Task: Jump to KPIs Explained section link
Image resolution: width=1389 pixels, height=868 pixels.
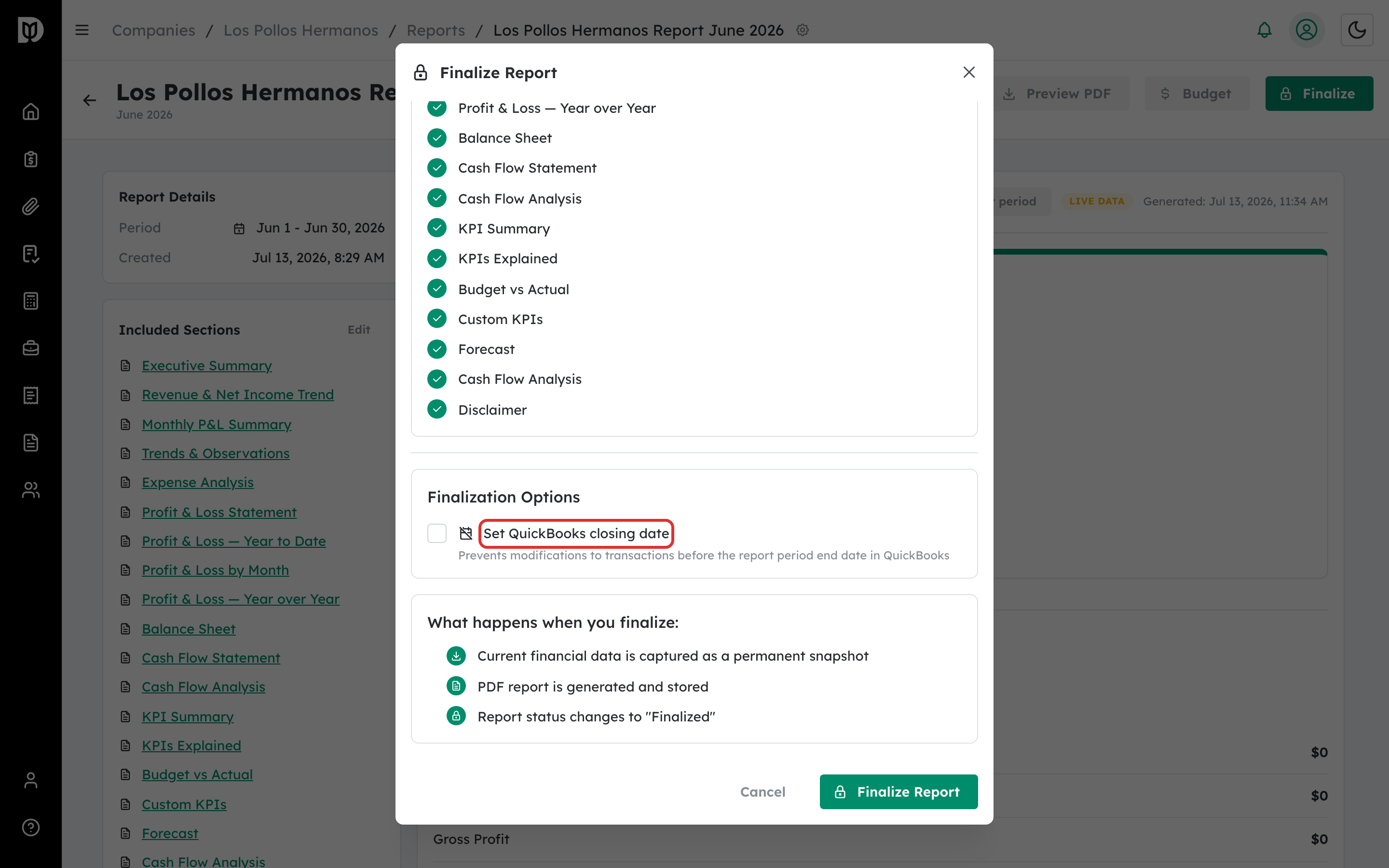Action: click(x=191, y=745)
